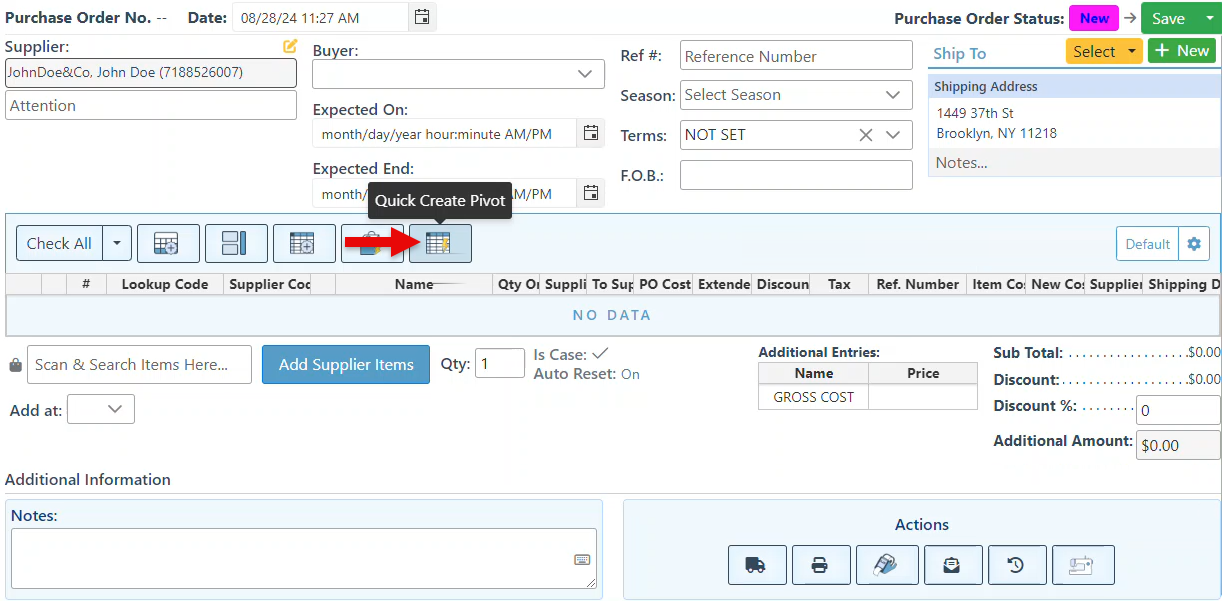Click the open envelope email icon
Image resolution: width=1222 pixels, height=601 pixels.
tap(952, 565)
